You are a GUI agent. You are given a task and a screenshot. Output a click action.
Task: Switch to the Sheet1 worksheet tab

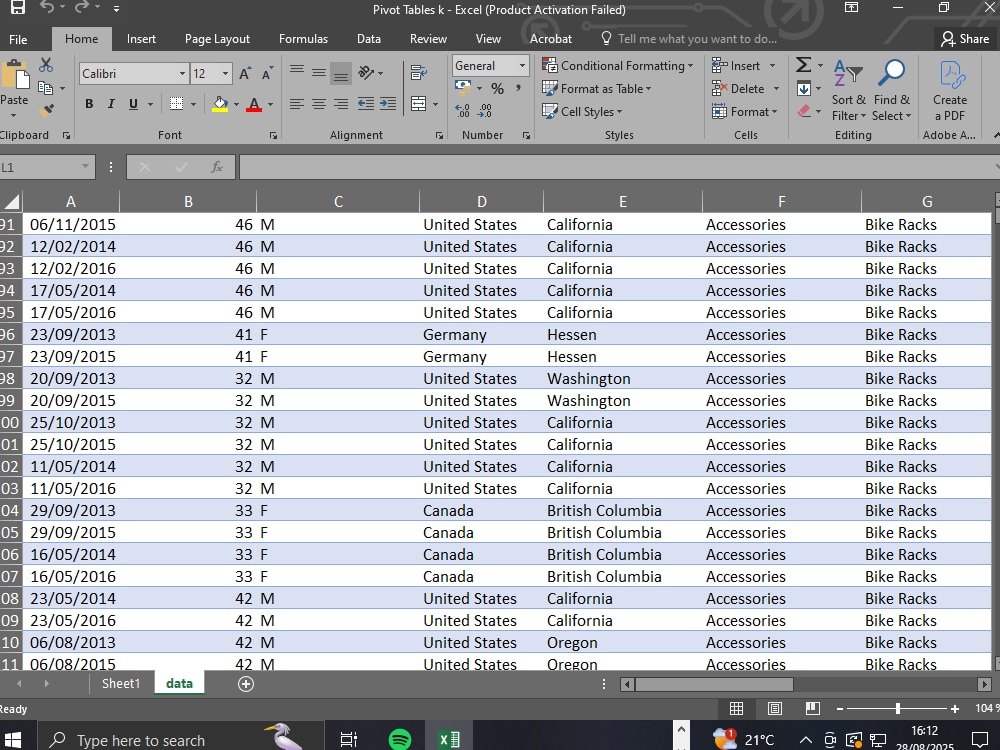click(x=121, y=684)
